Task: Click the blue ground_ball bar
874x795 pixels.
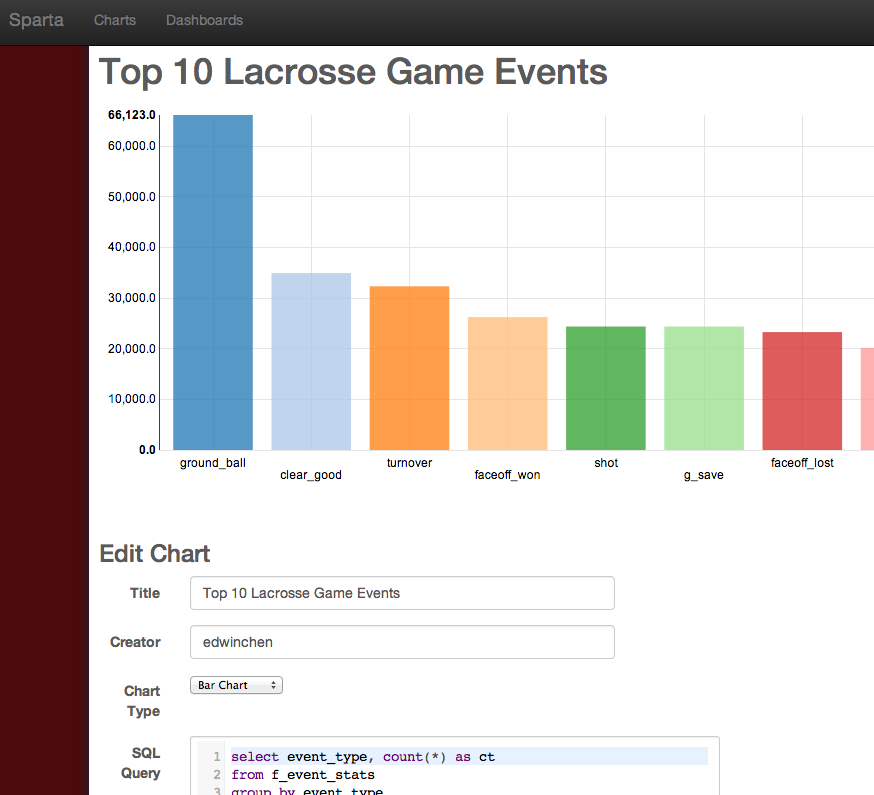Action: [x=213, y=282]
